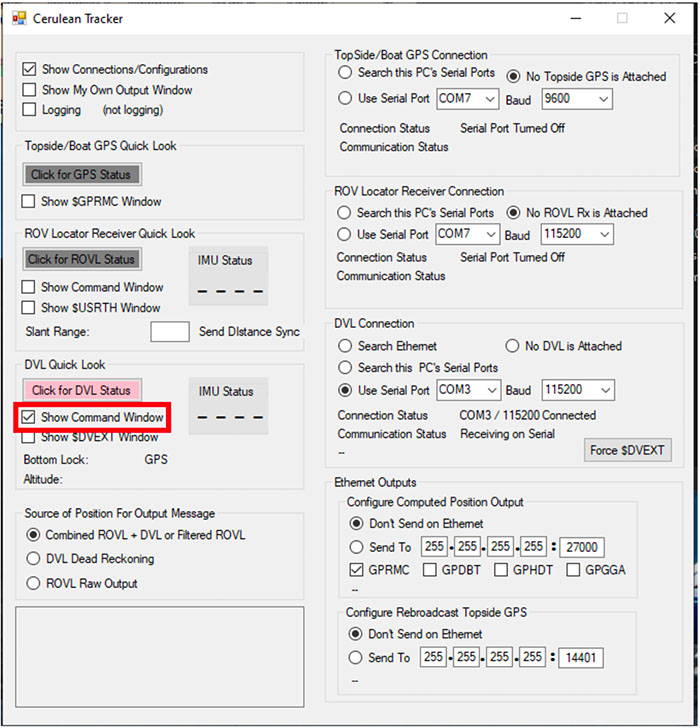The height and width of the screenshot is (728, 700).
Task: Uncheck Show Connections/Configurations checkbox
Action: point(29,69)
